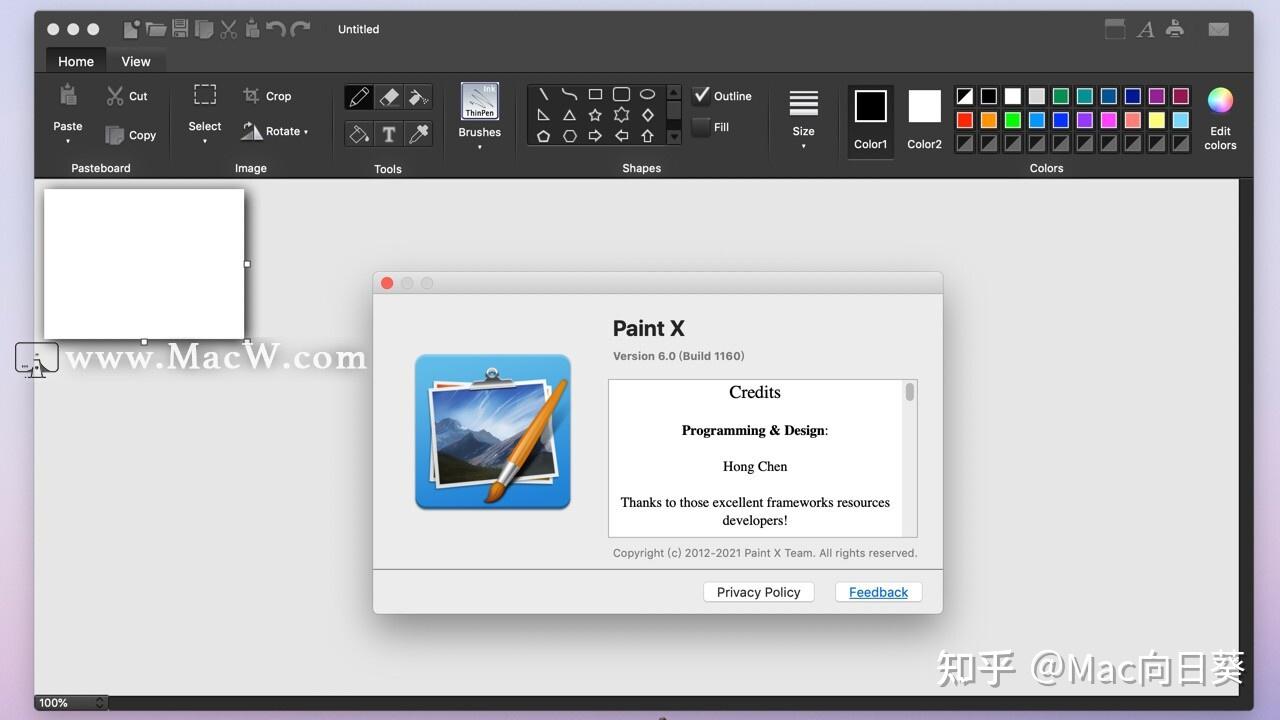This screenshot has height=720, width=1280.
Task: Toggle the Fill option for shapes
Action: pos(701,127)
